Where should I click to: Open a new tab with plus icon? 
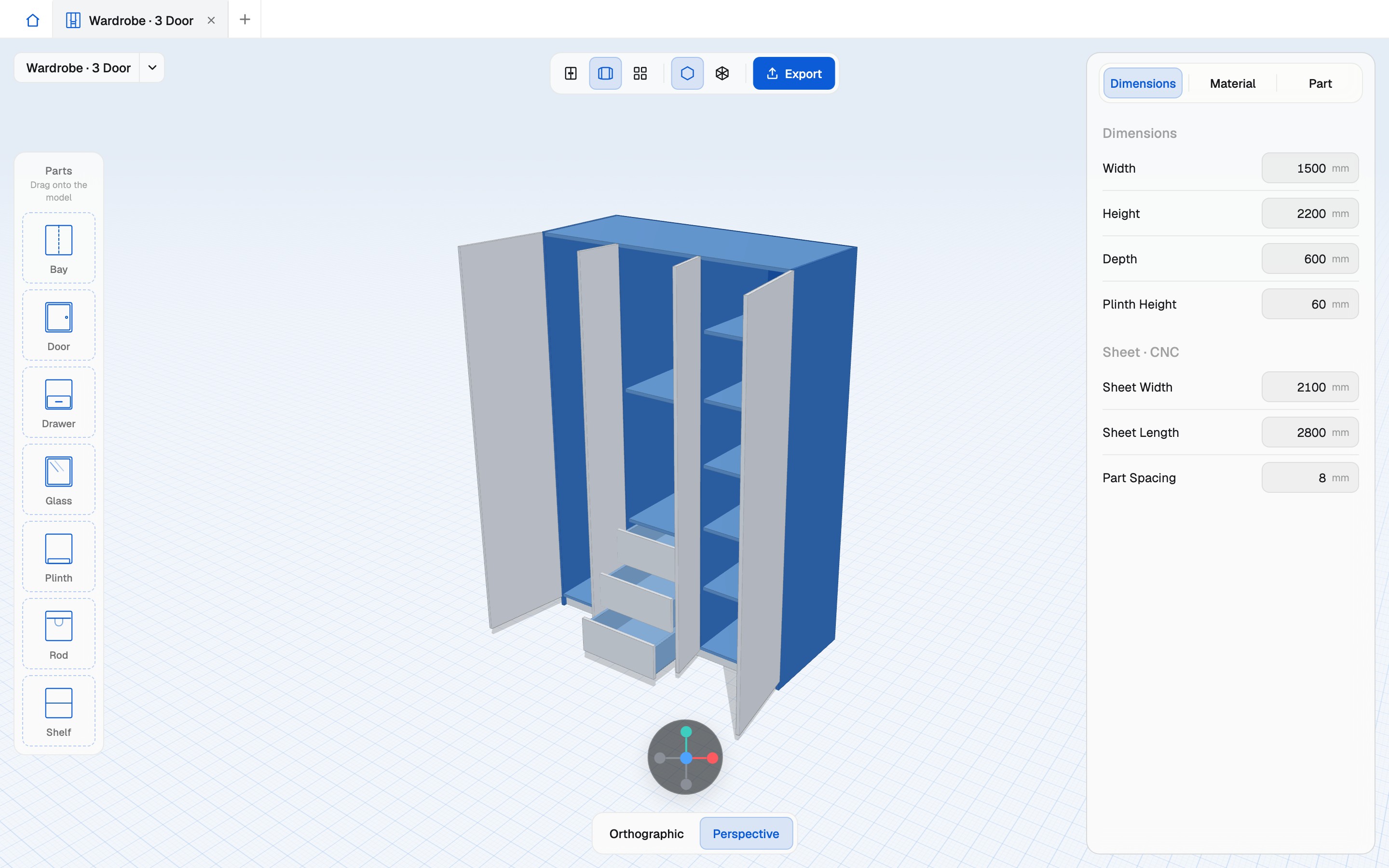(x=245, y=19)
